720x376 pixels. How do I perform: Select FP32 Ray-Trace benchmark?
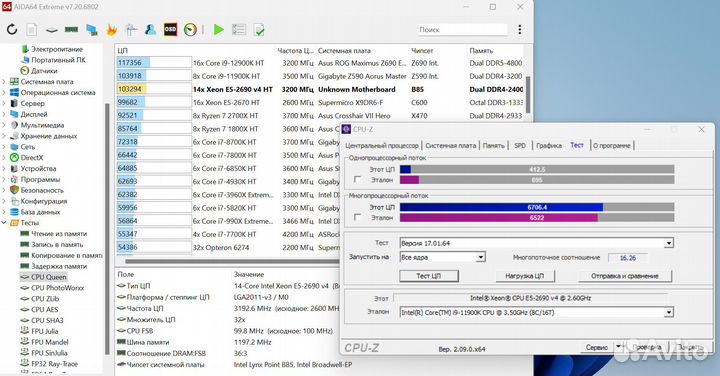(54, 364)
